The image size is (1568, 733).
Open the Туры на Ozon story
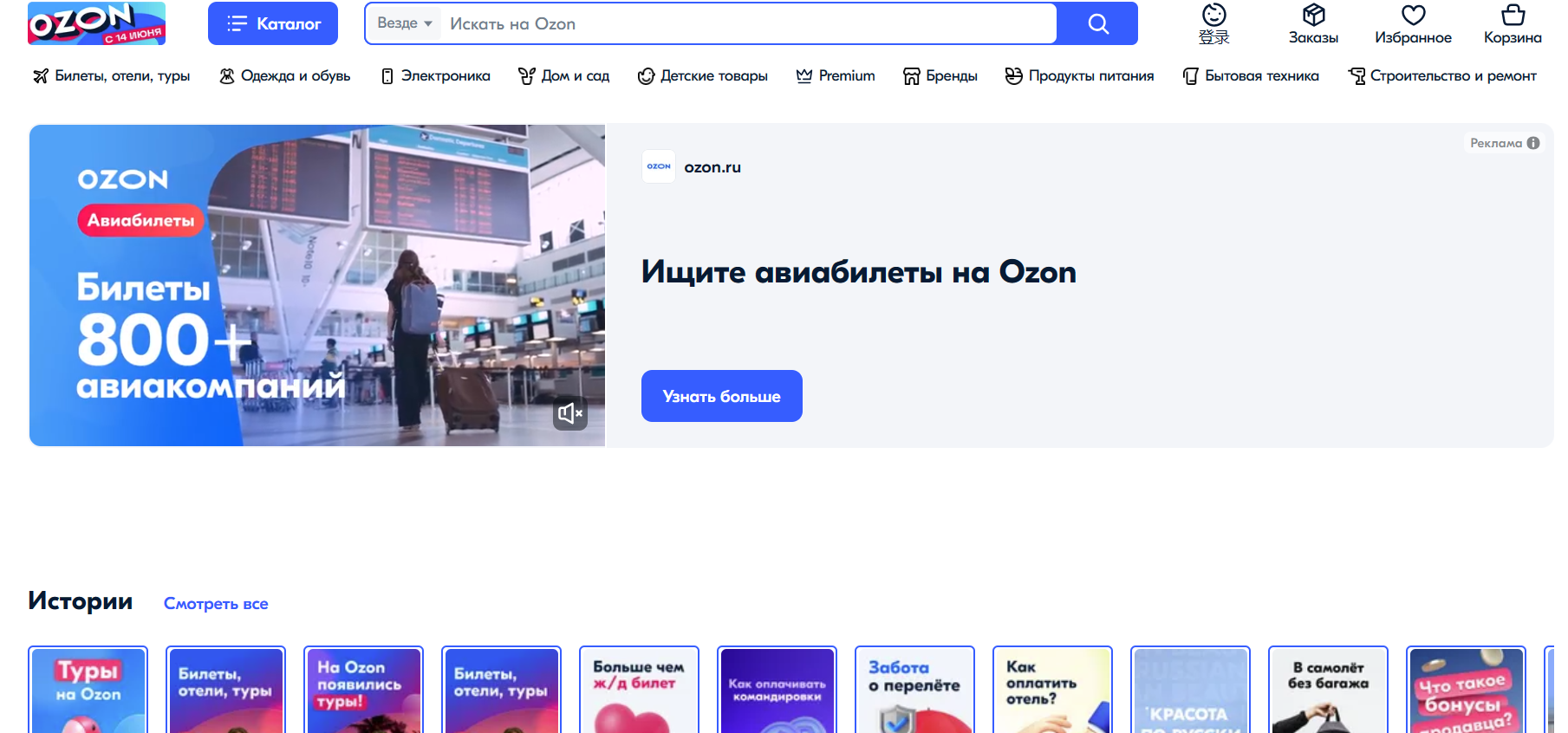coord(88,690)
